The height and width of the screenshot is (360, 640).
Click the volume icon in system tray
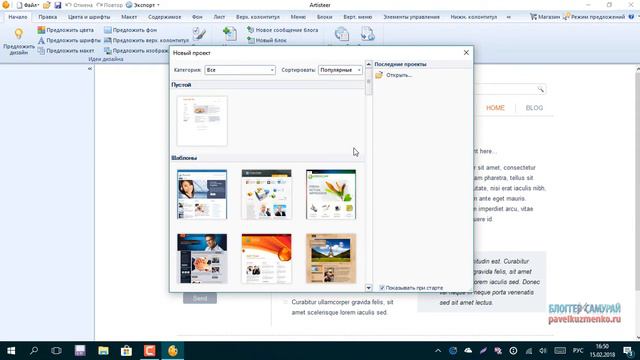click(543, 351)
